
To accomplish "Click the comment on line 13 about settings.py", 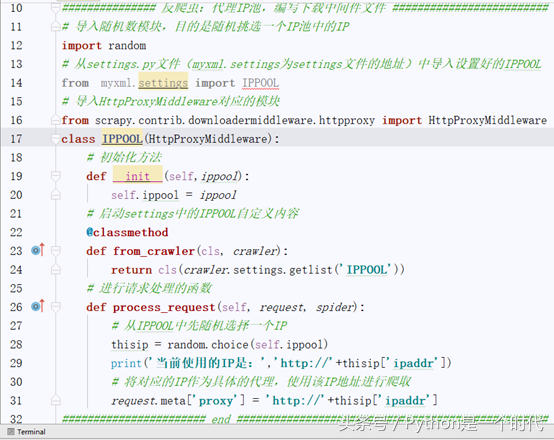I will [x=301, y=64].
